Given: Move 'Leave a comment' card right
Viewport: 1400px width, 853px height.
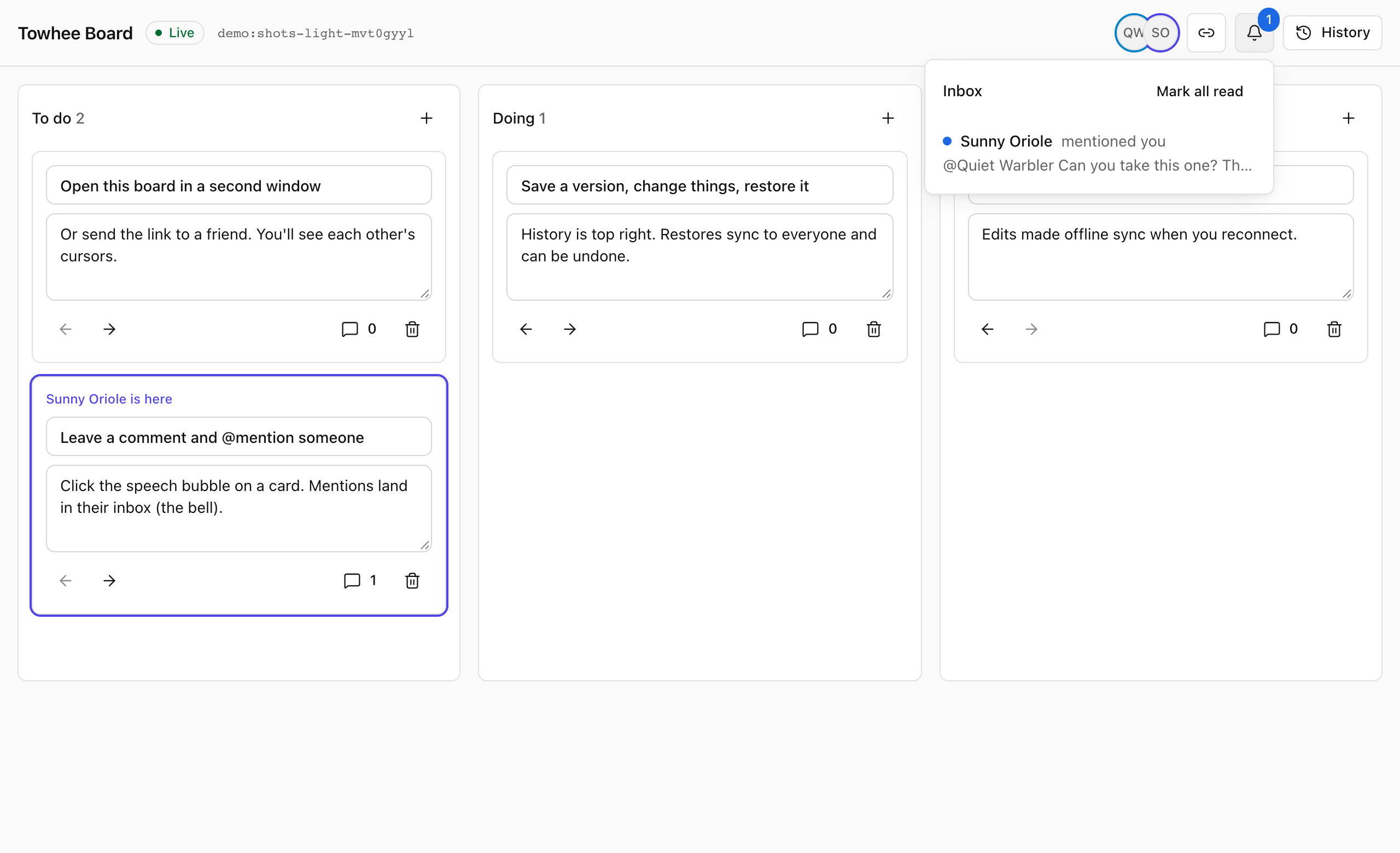Looking at the screenshot, I should tap(110, 580).
